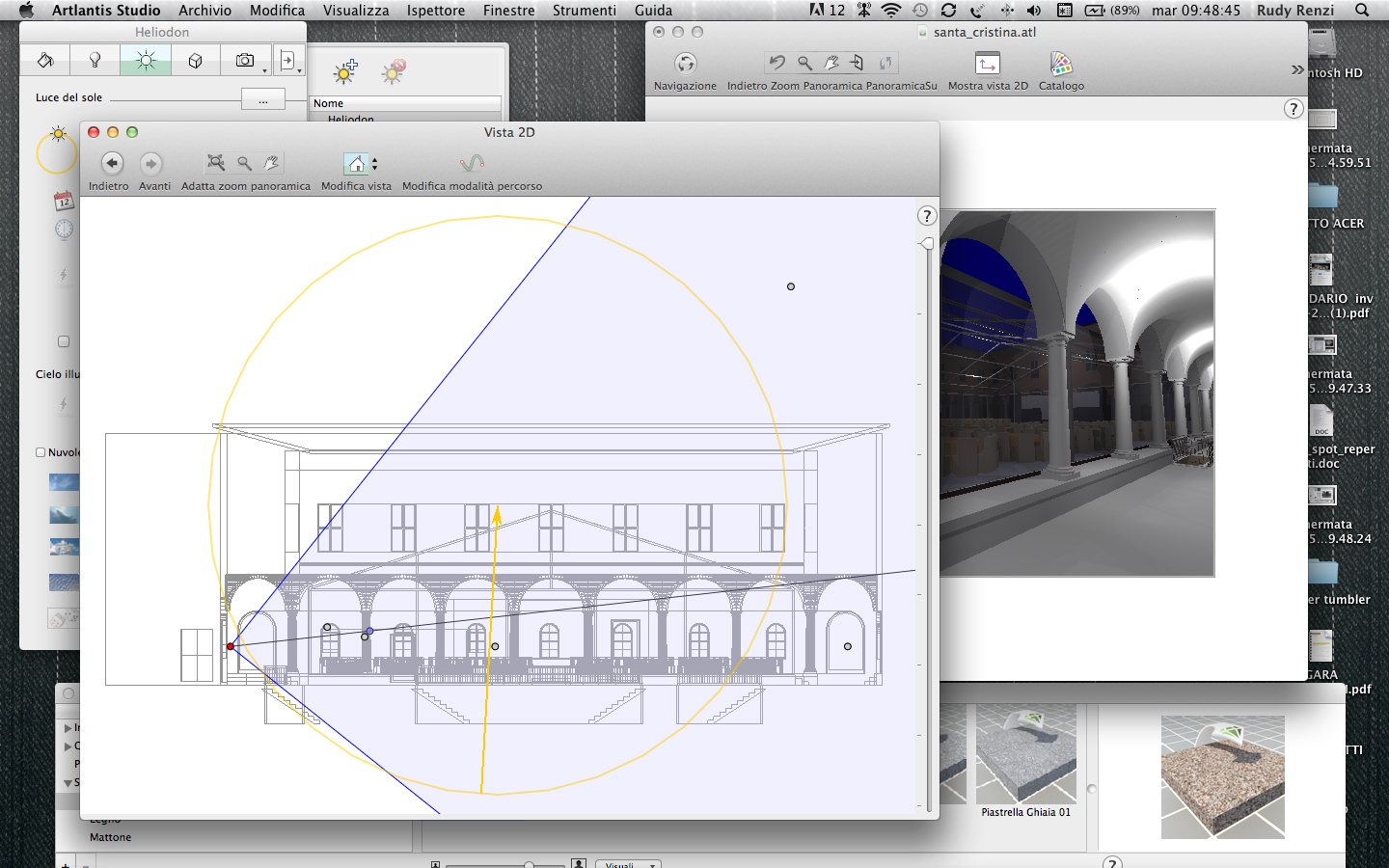Click the Navigazione toolbar icon
The width and height of the screenshot is (1389, 868).
pos(685,64)
